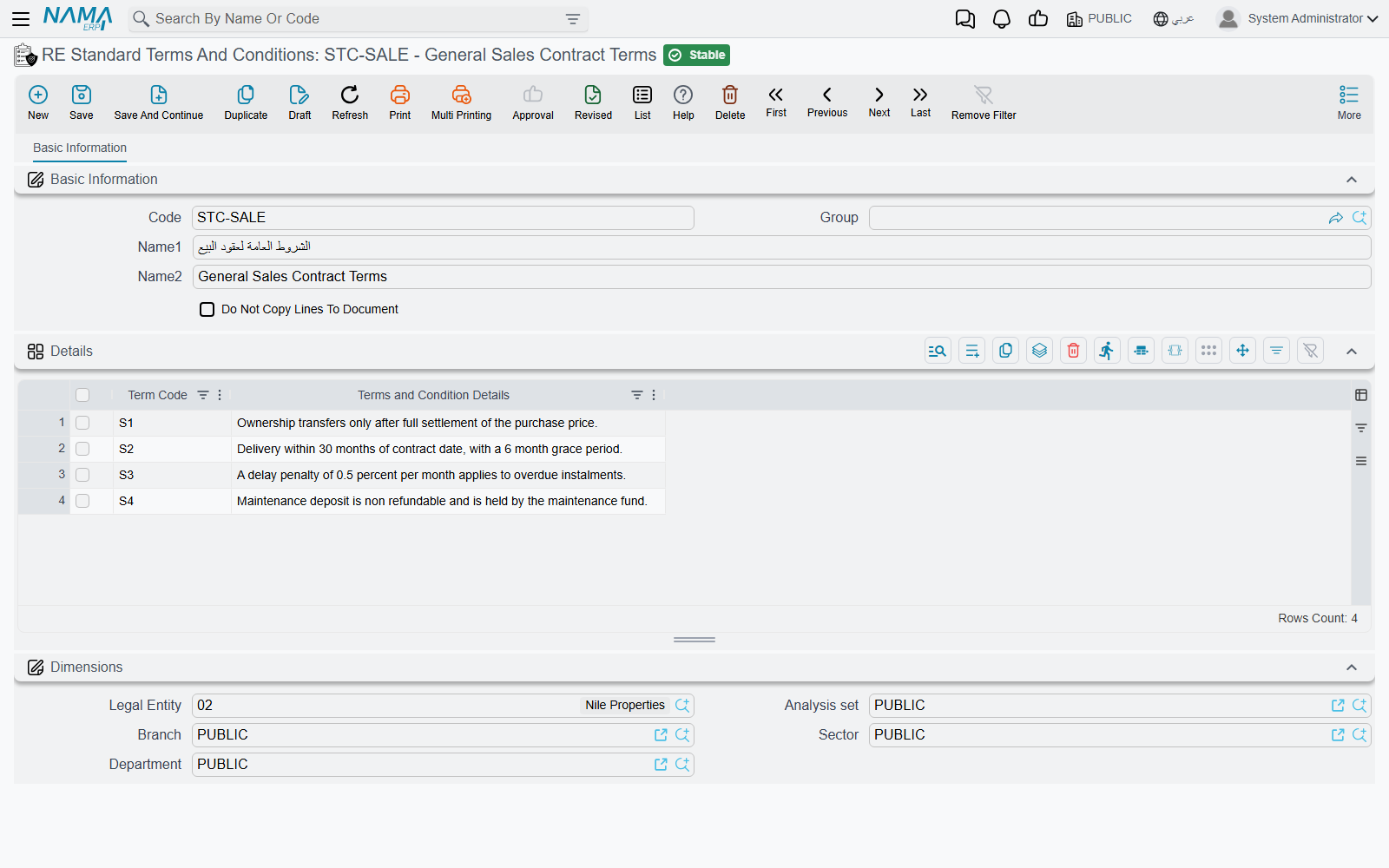Viewport: 1389px width, 868px height.
Task: Delete this record
Action: 730,102
